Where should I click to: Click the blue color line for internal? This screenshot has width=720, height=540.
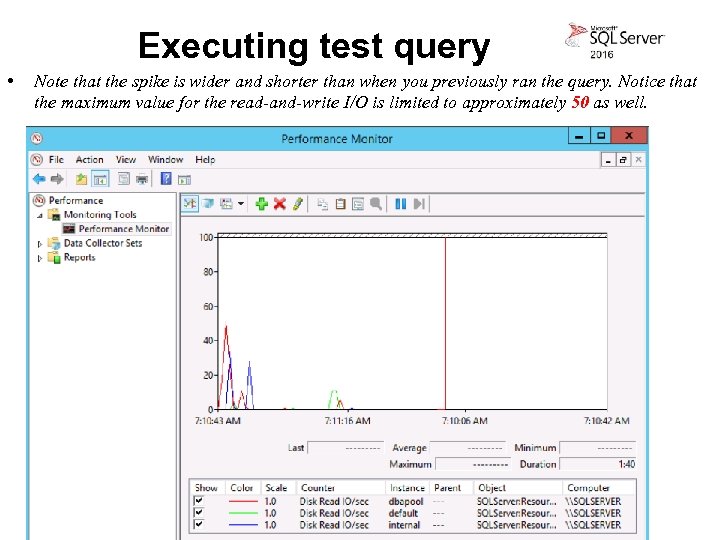coord(243,525)
